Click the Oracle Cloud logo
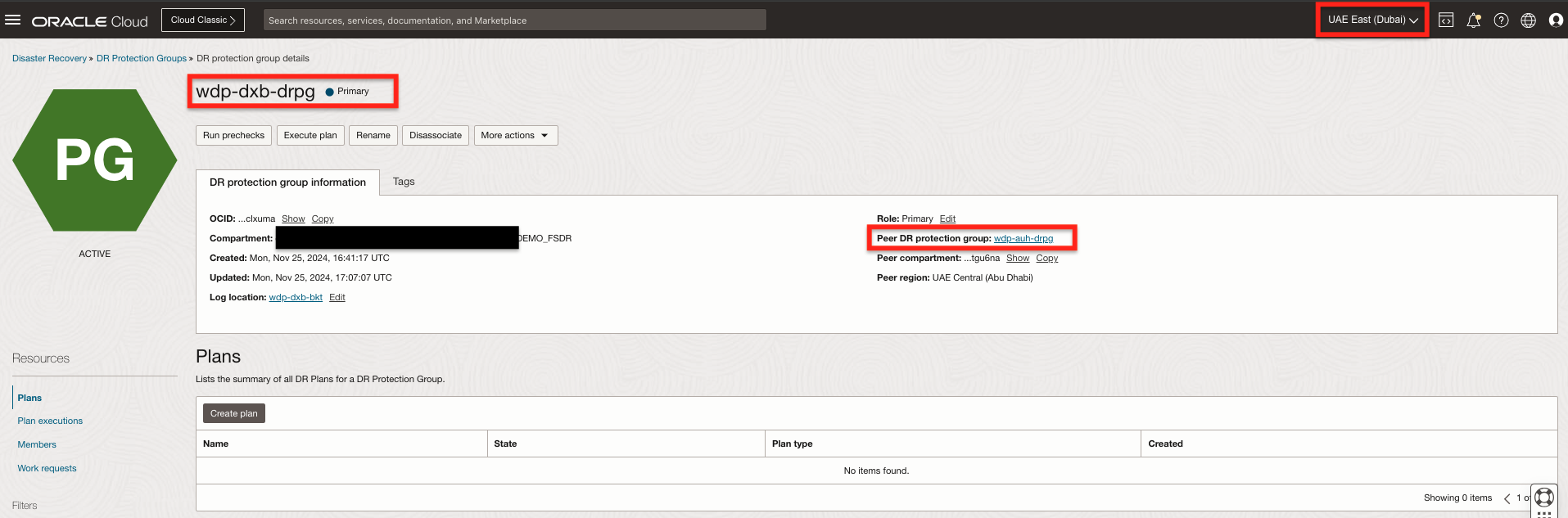This screenshot has width=1568, height=518. 90,21
